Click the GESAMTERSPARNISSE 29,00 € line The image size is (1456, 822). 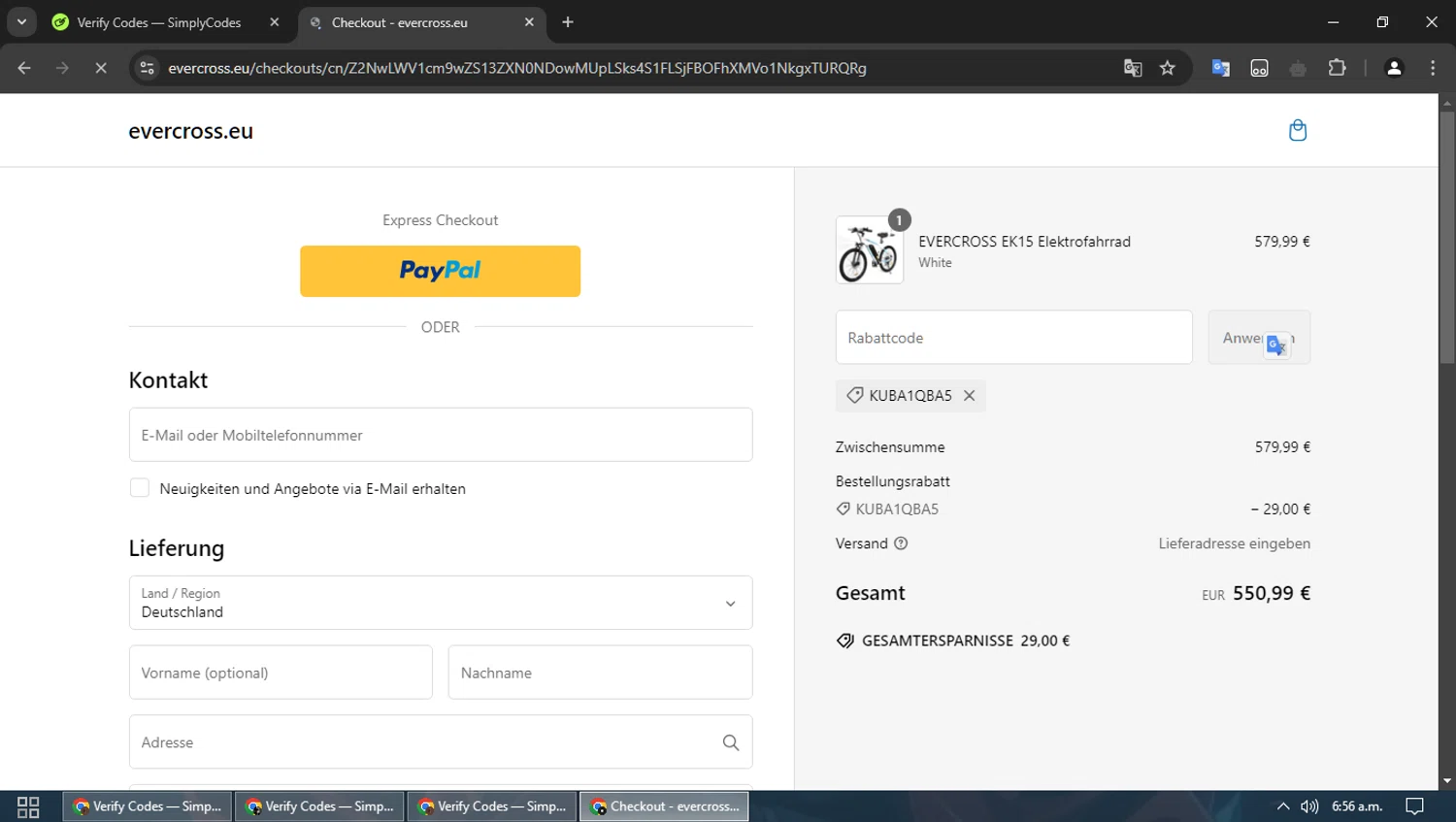[x=952, y=641]
